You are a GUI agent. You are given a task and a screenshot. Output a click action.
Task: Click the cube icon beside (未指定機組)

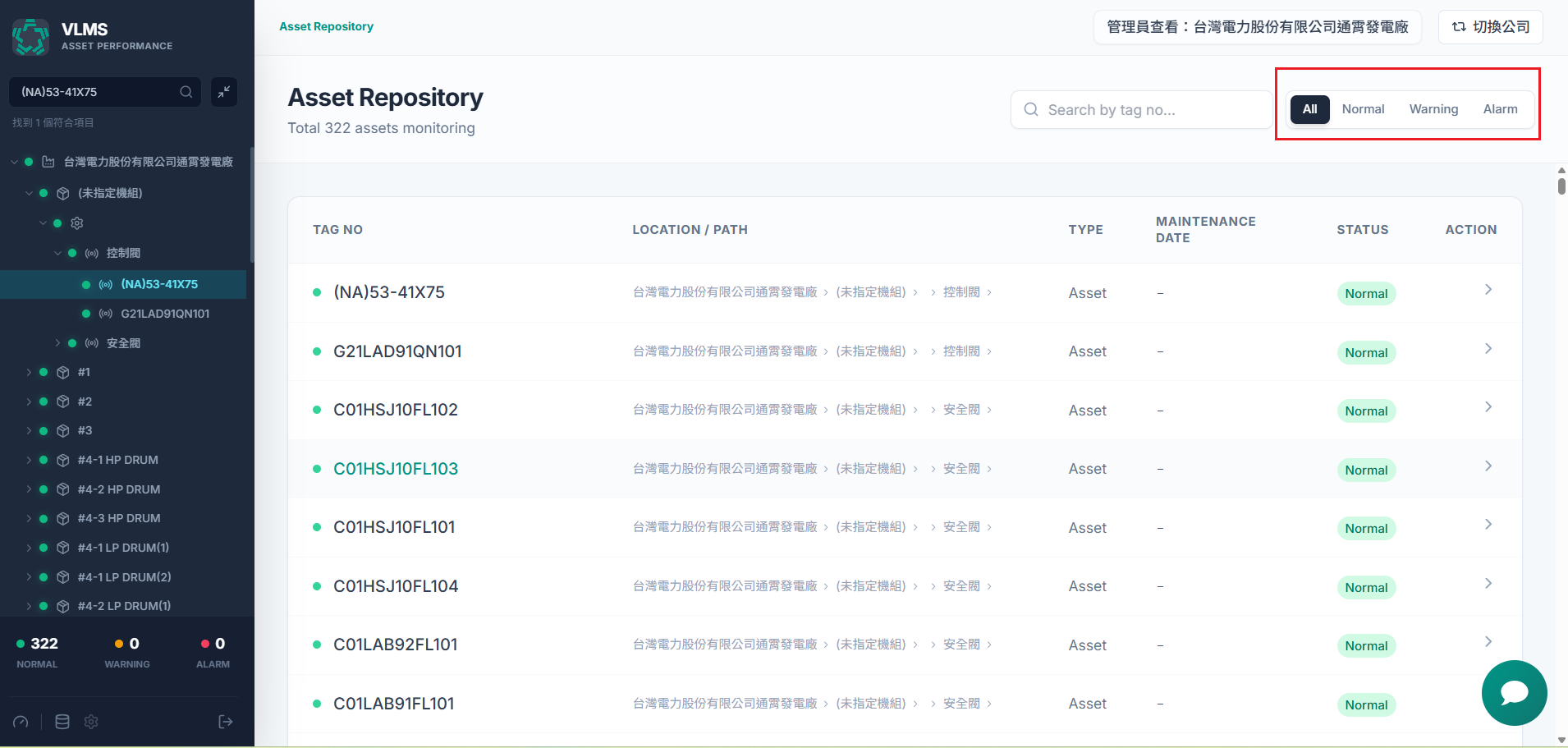(x=63, y=193)
